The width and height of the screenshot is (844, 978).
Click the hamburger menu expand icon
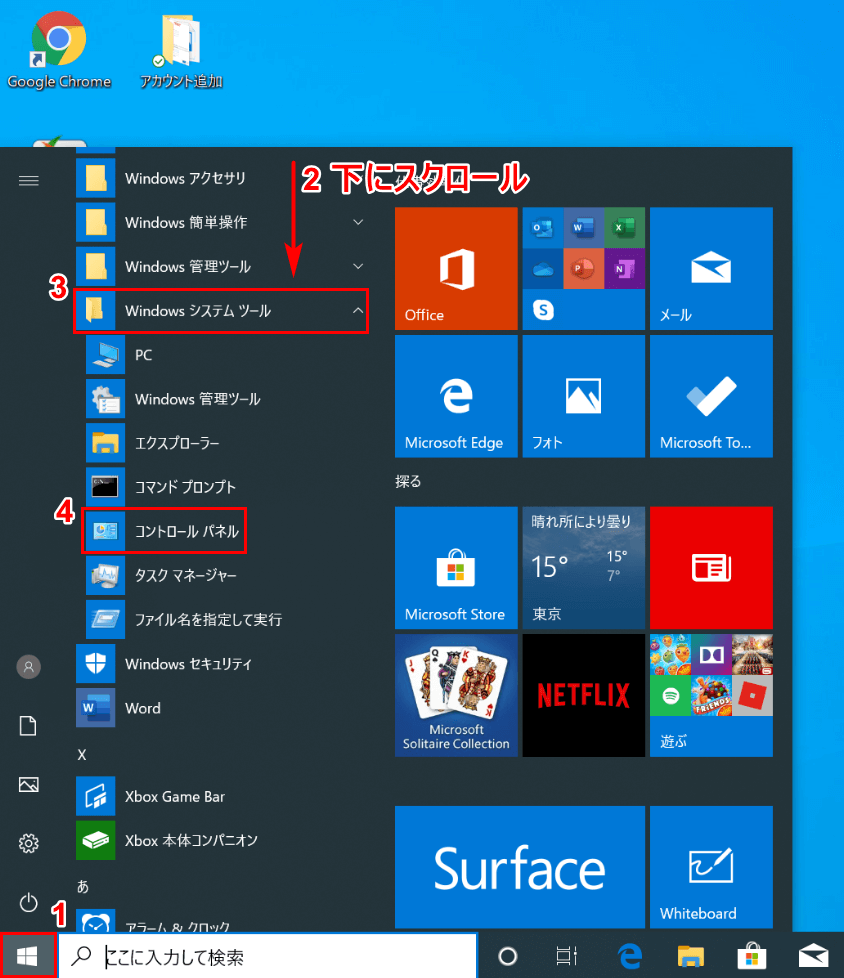(x=29, y=181)
